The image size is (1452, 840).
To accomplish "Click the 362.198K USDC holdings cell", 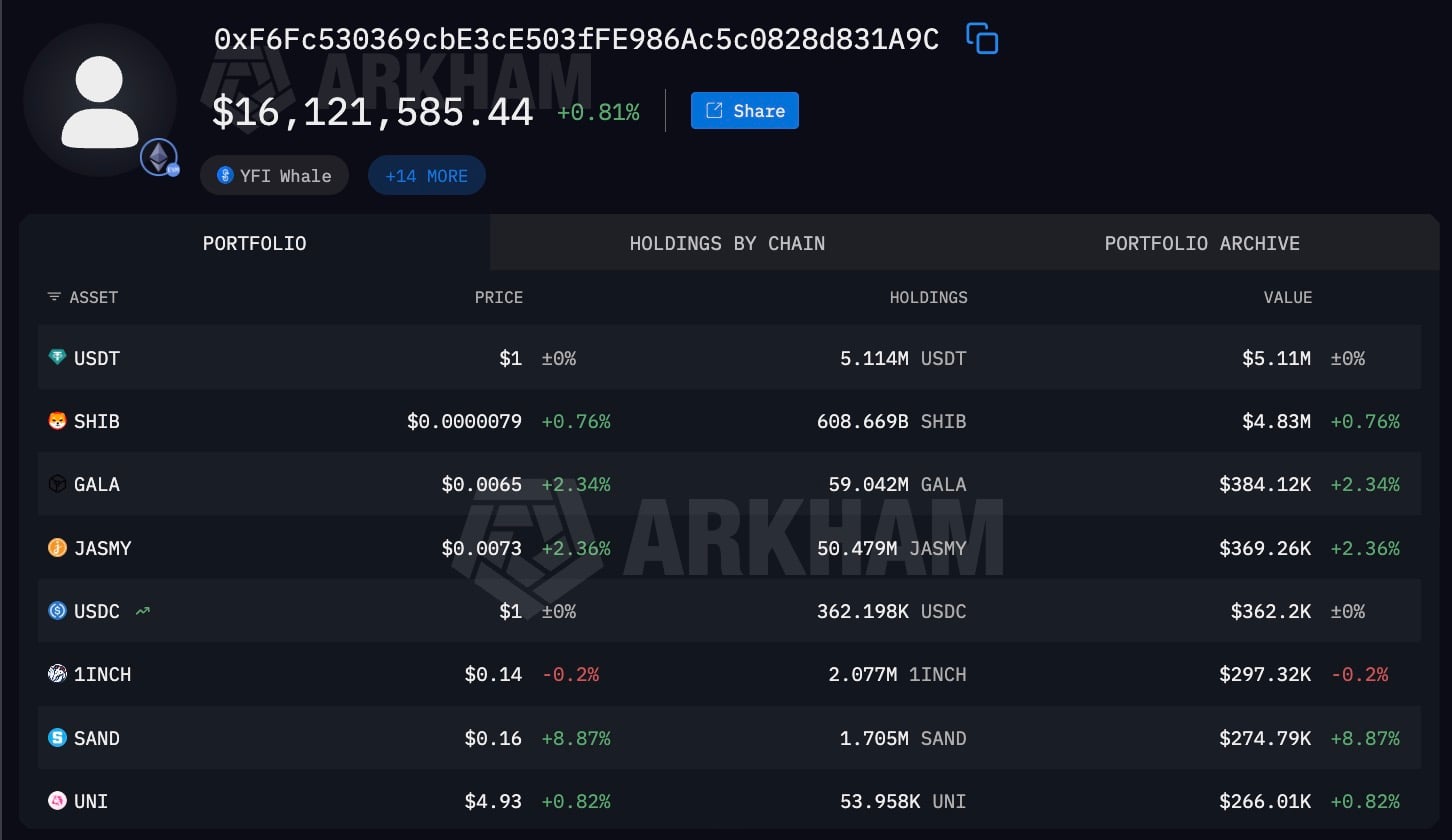I will [892, 611].
